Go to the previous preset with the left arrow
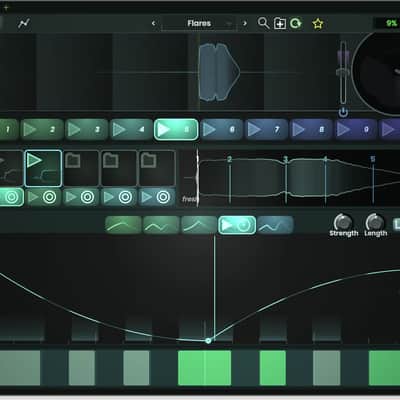This screenshot has height=400, width=400. [153, 23]
